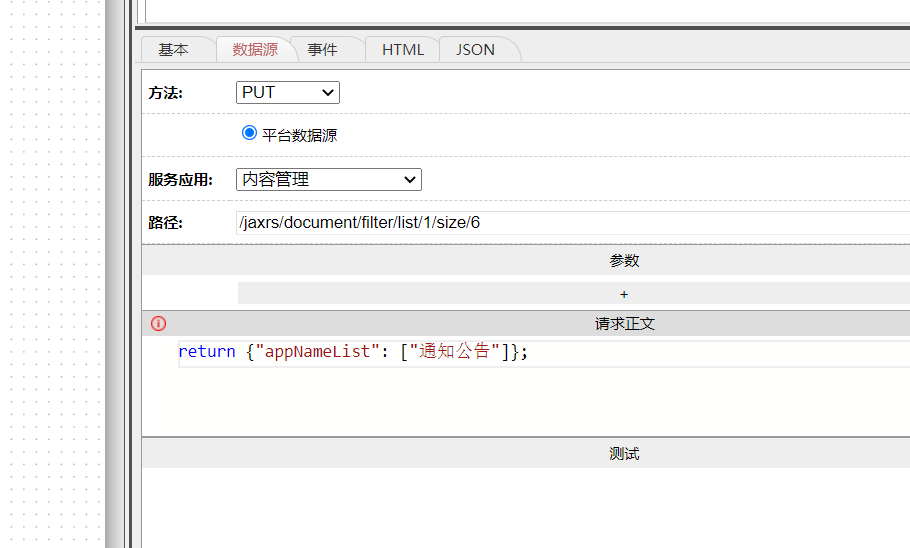This screenshot has width=910, height=548.
Task: Click into the 路径 path input field
Action: pos(573,223)
